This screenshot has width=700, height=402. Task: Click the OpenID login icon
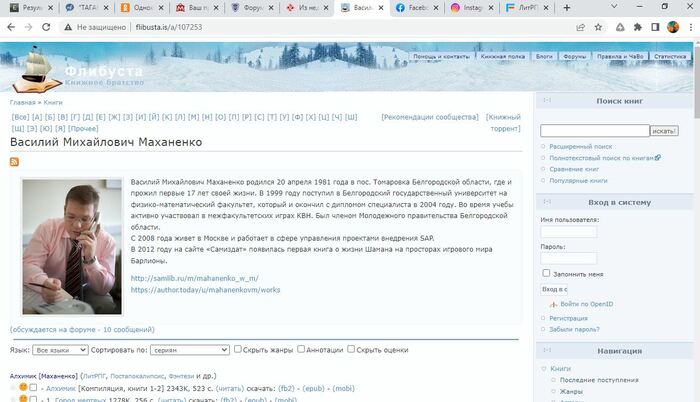click(553, 304)
